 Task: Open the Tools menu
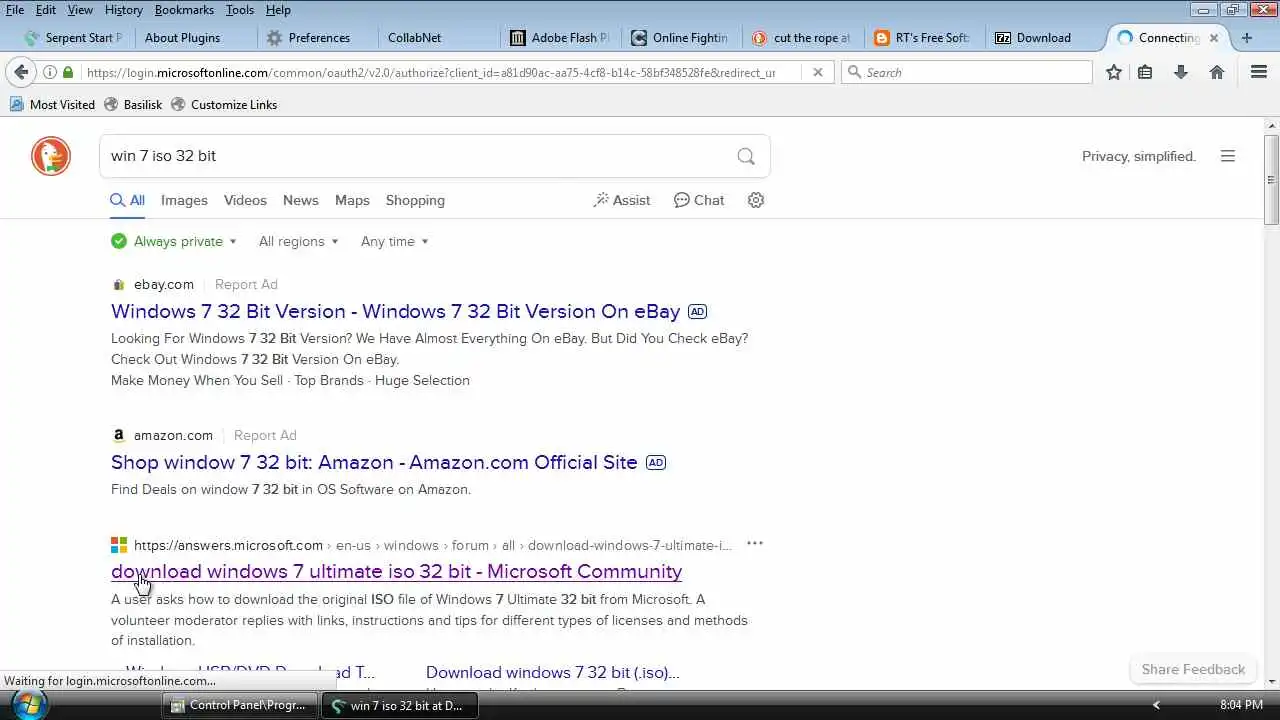[x=240, y=10]
